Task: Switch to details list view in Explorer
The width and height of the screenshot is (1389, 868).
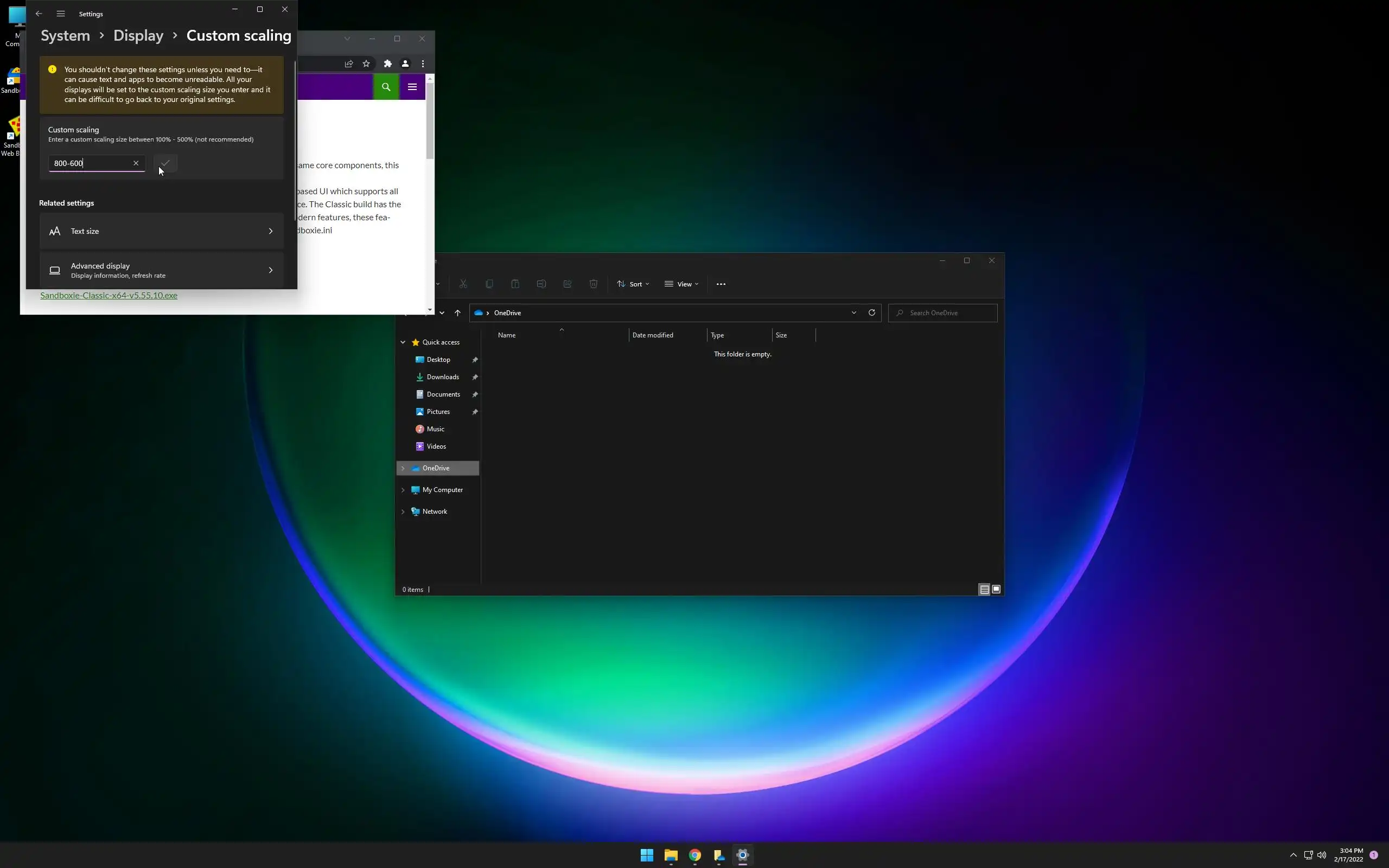Action: coord(984,589)
